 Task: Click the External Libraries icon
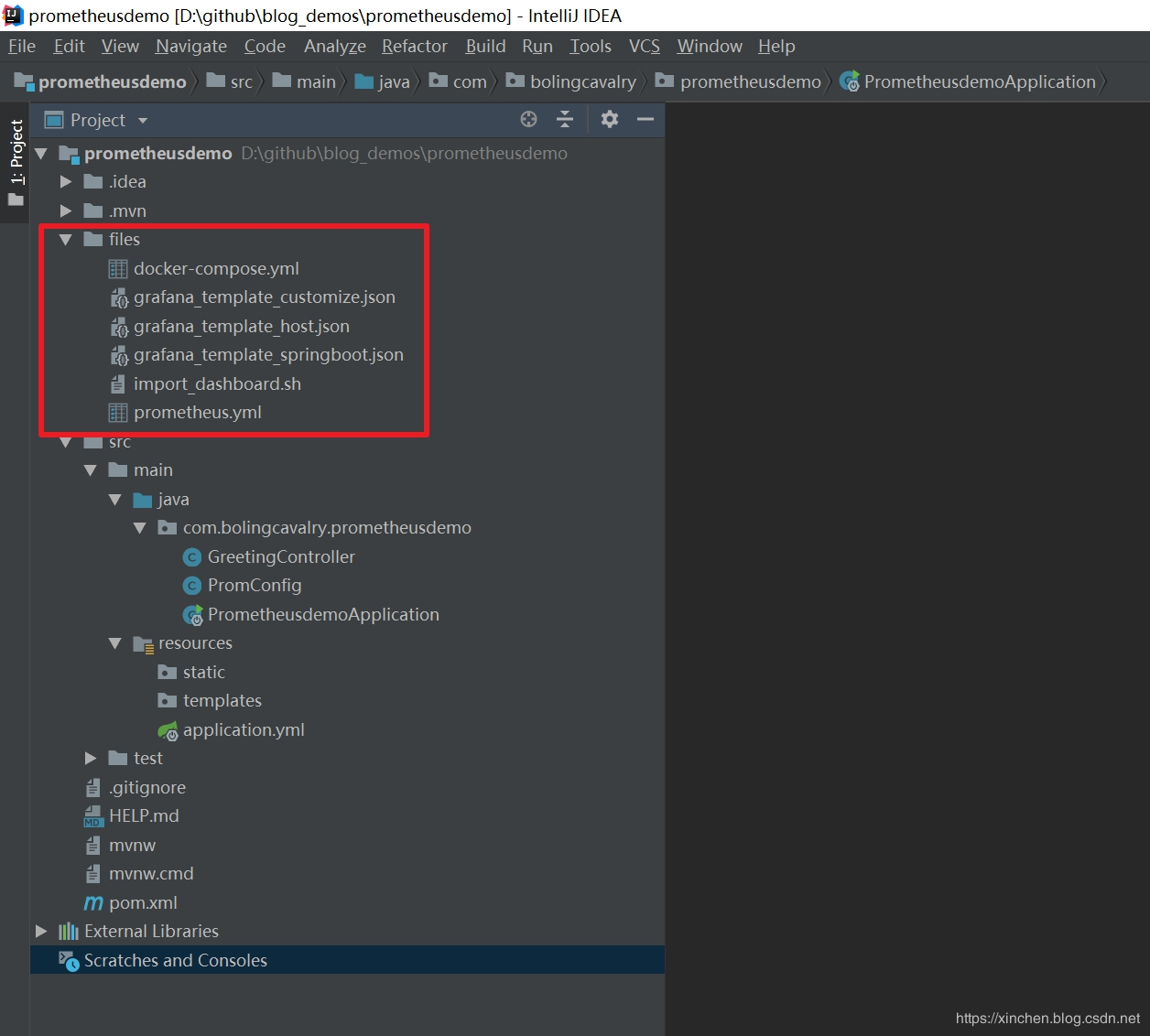pyautogui.click(x=69, y=932)
